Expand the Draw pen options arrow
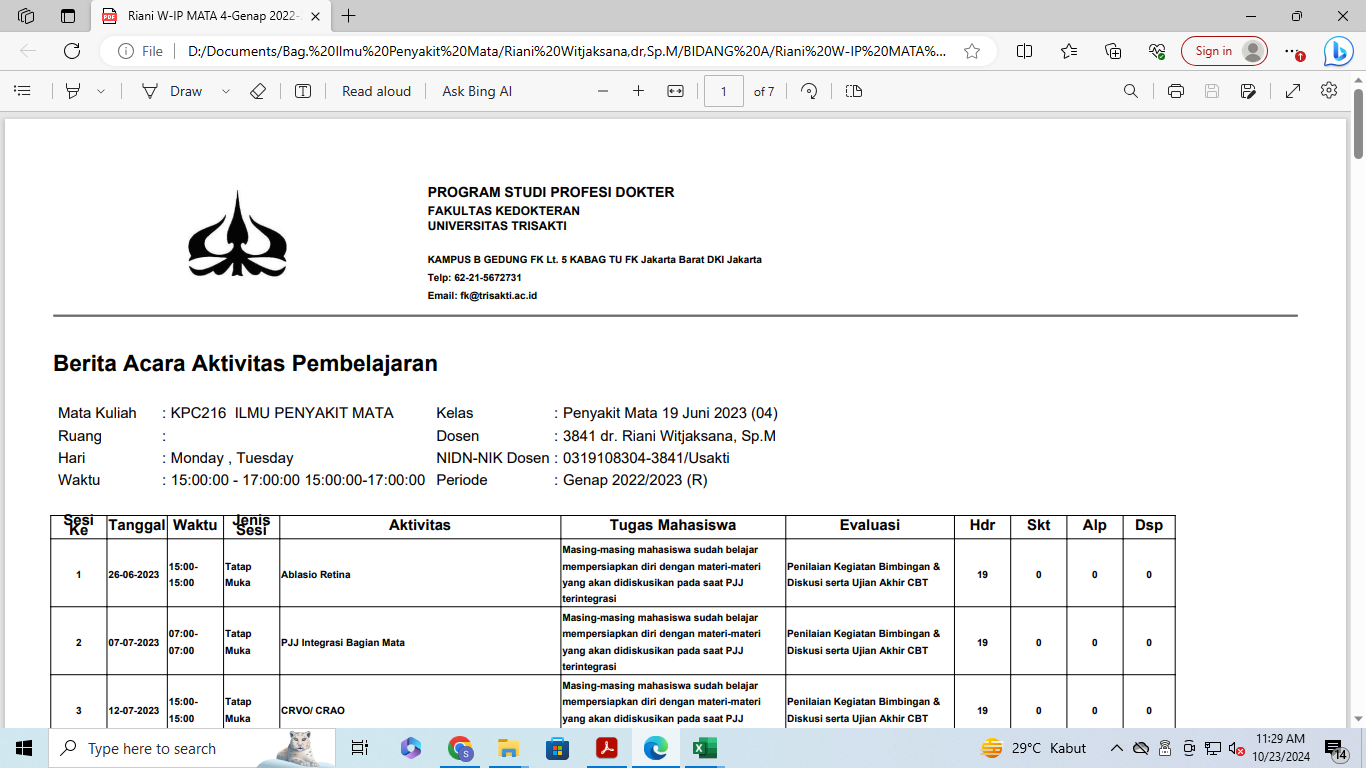 coord(226,91)
